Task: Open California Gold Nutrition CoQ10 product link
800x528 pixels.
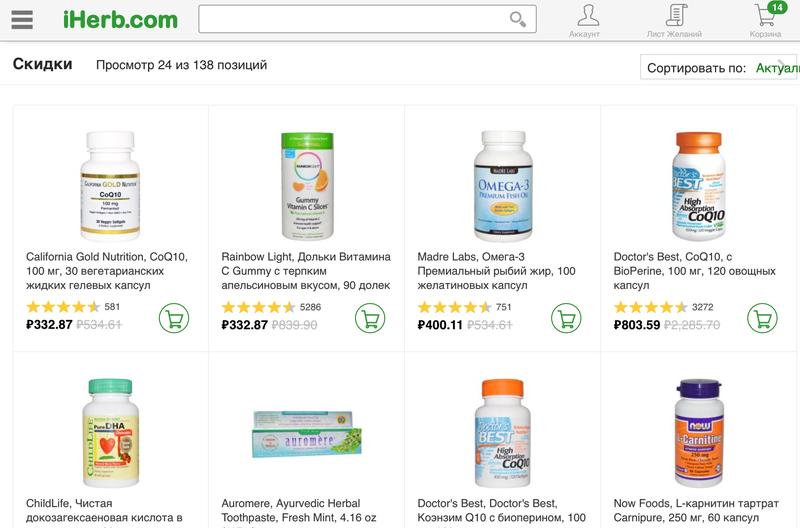Action: pyautogui.click(x=106, y=271)
